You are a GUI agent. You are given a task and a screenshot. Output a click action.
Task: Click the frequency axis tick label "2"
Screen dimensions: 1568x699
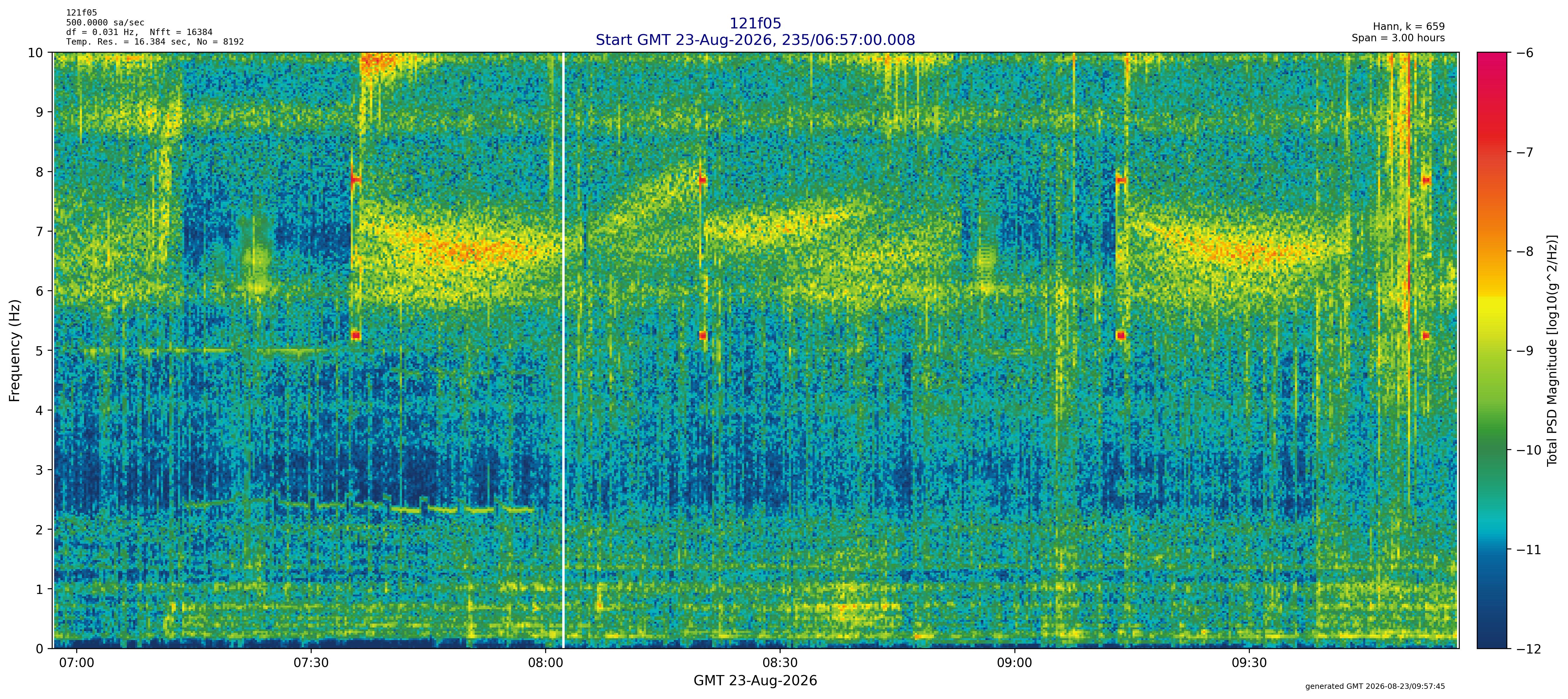(39, 530)
